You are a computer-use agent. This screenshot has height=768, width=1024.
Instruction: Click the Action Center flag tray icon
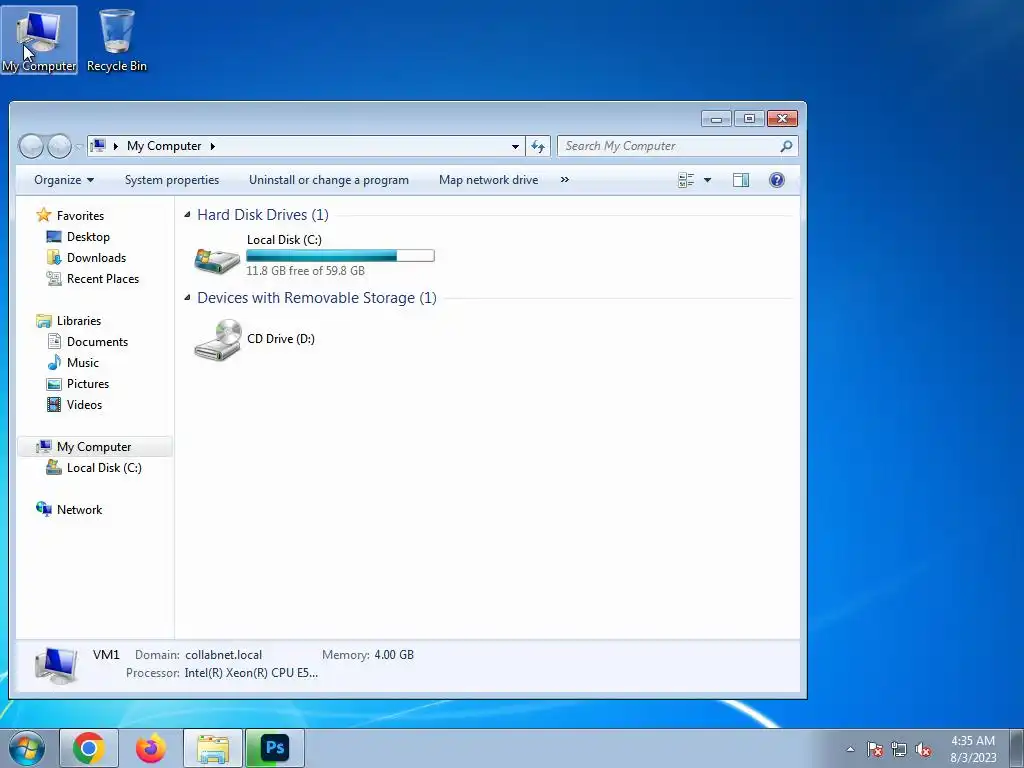pyautogui.click(x=874, y=749)
